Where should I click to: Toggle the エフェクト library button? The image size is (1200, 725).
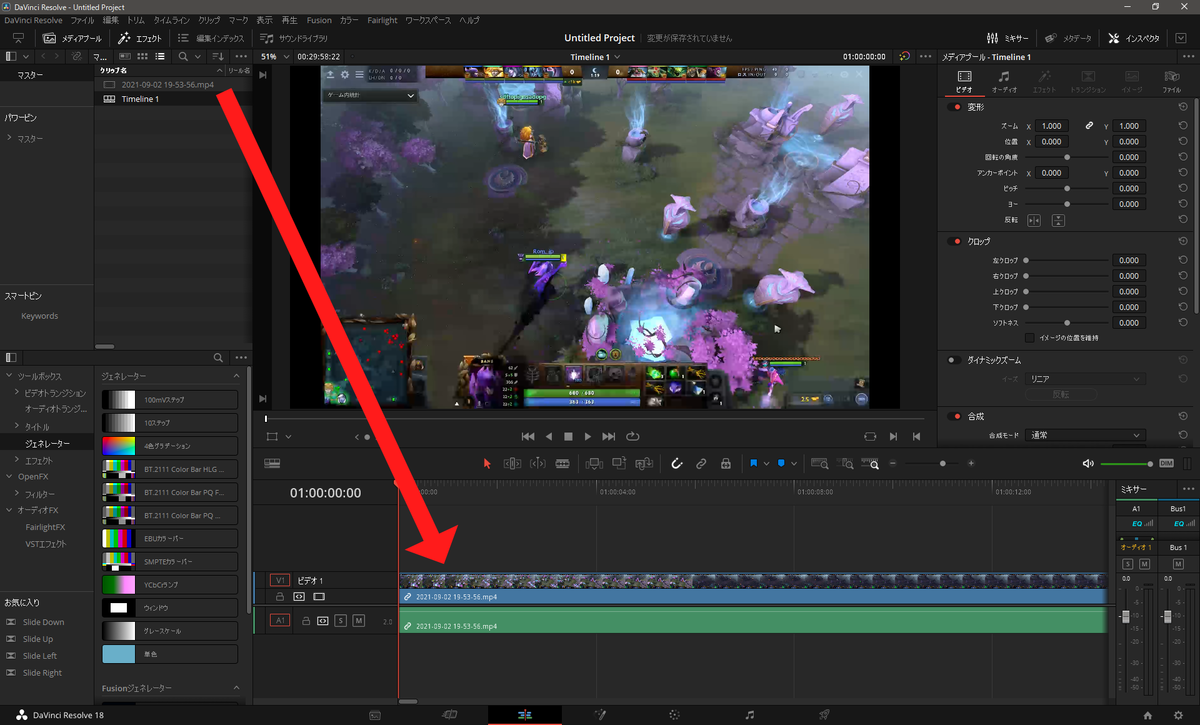(x=140, y=38)
